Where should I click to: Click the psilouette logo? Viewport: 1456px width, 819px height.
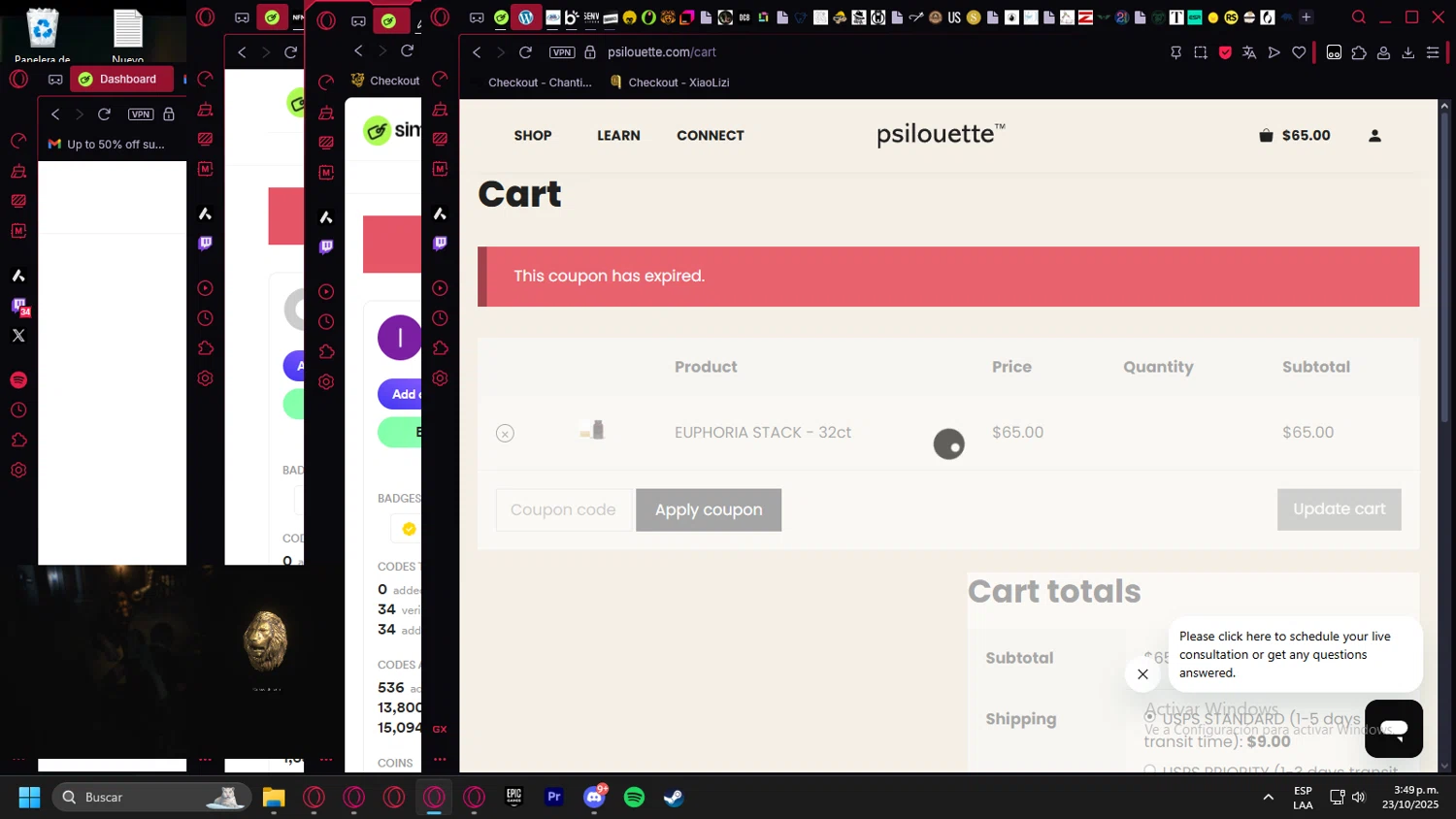(941, 134)
